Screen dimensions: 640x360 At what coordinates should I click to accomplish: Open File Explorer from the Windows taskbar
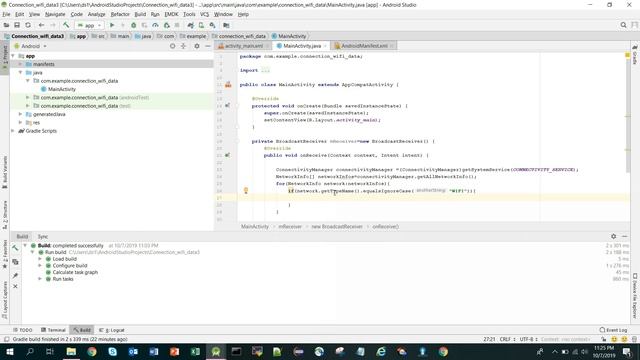71,351
